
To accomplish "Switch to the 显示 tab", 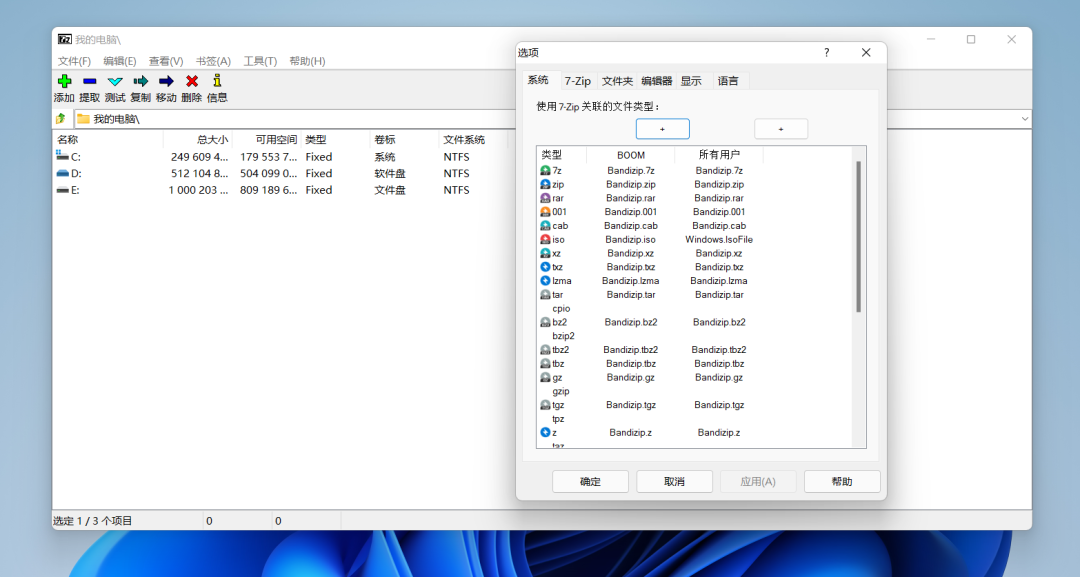I will click(692, 81).
